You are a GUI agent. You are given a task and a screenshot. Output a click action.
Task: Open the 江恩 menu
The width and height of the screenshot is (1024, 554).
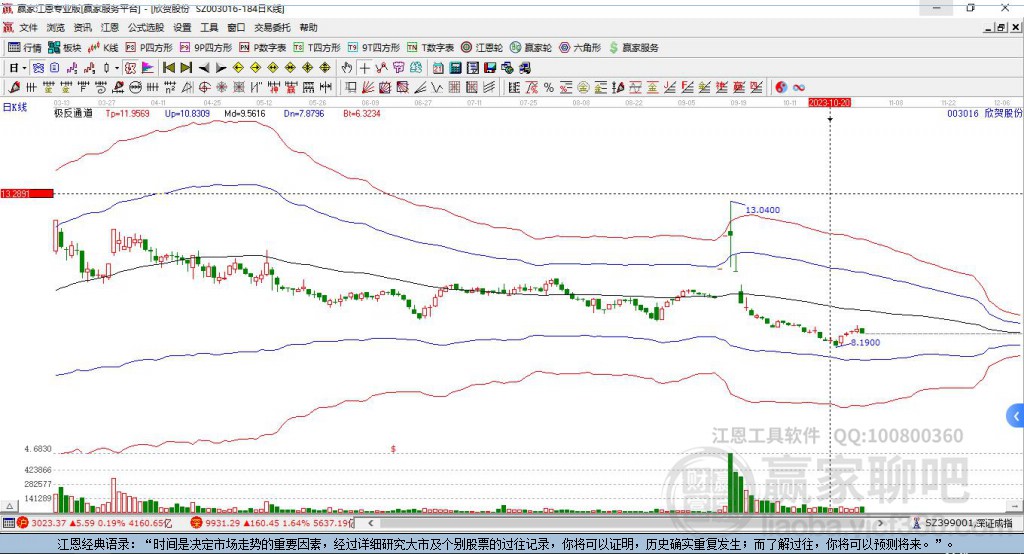click(110, 27)
